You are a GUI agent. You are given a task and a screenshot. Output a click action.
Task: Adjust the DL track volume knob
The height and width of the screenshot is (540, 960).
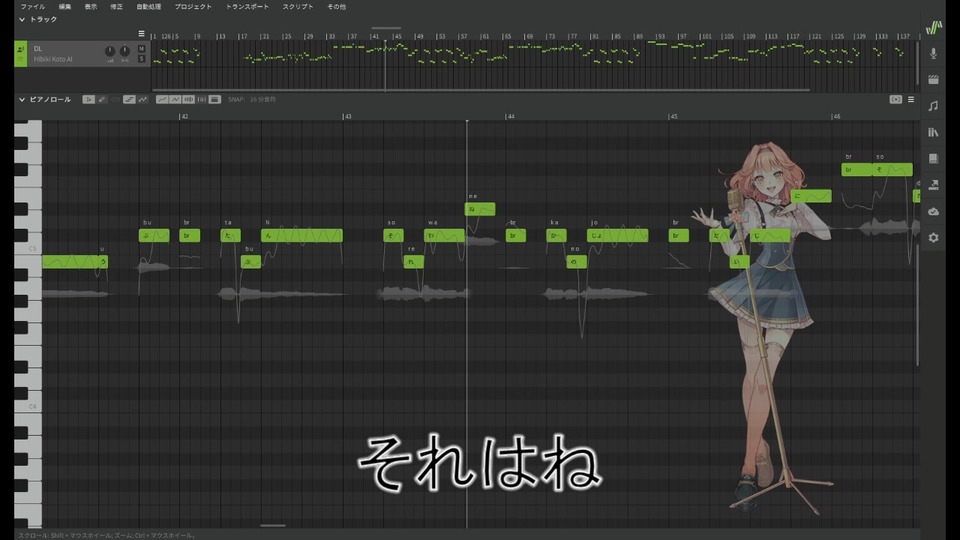110,51
